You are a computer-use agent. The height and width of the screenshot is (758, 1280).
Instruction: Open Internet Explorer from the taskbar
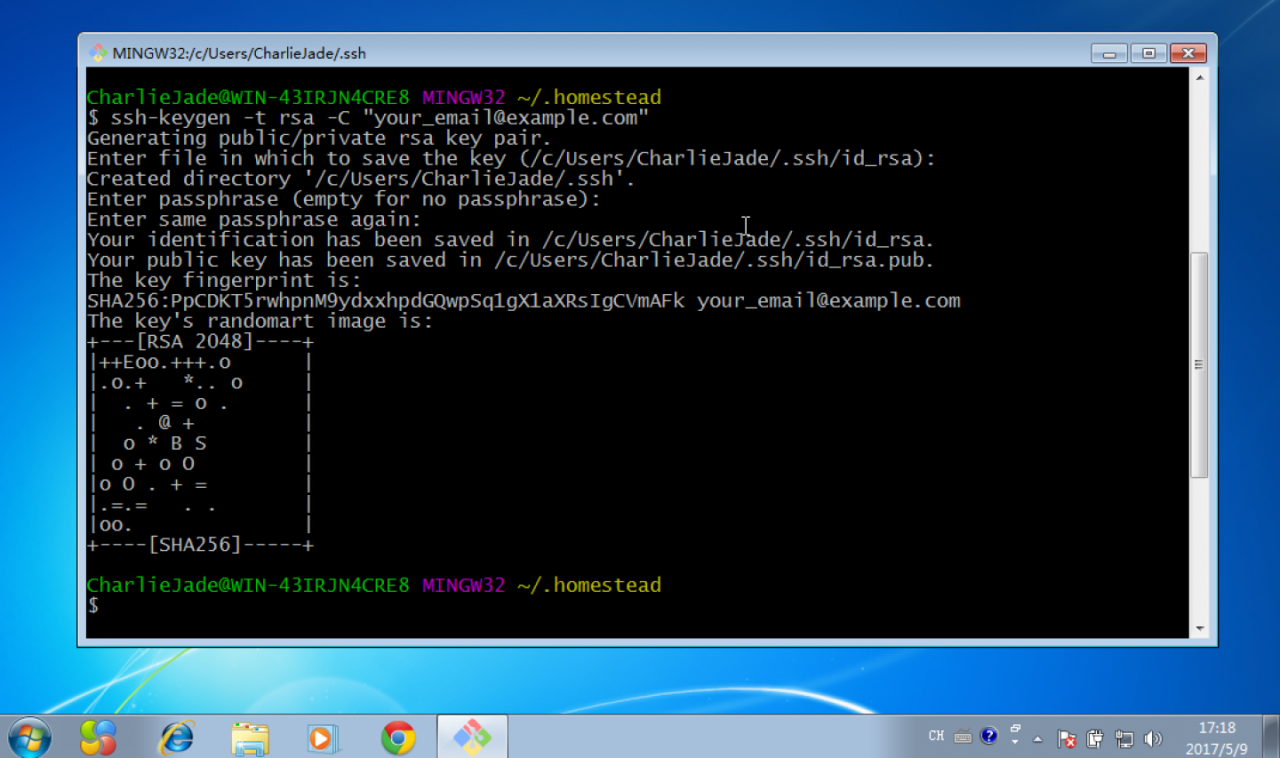(x=176, y=738)
